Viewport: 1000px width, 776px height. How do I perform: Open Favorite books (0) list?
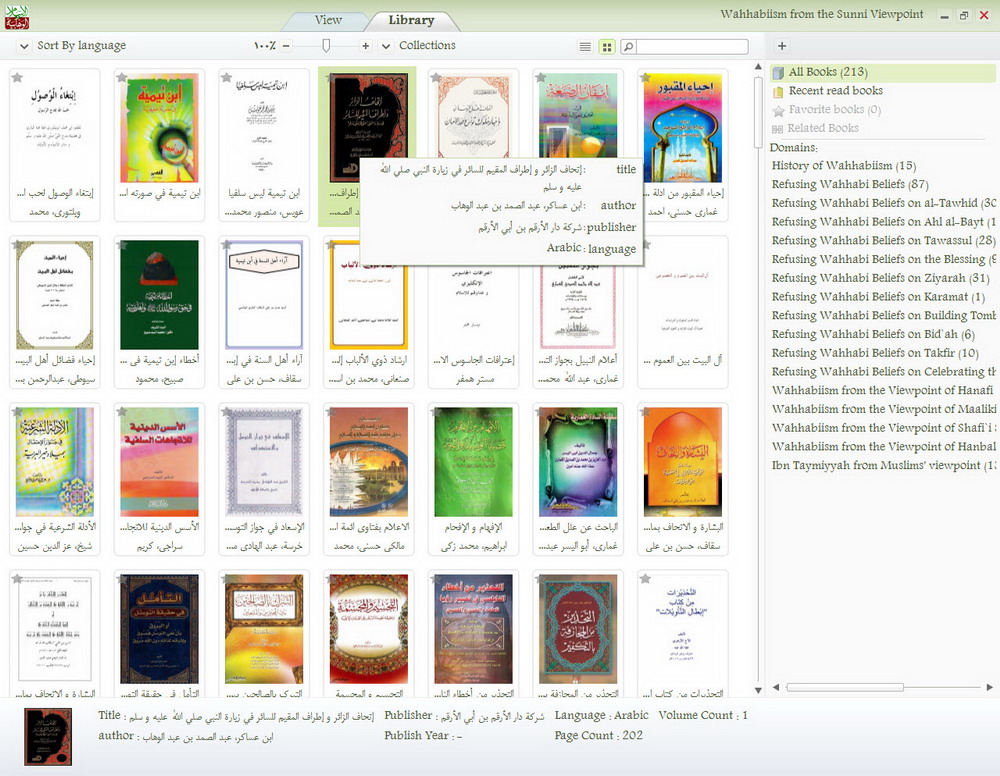pyautogui.click(x=835, y=110)
